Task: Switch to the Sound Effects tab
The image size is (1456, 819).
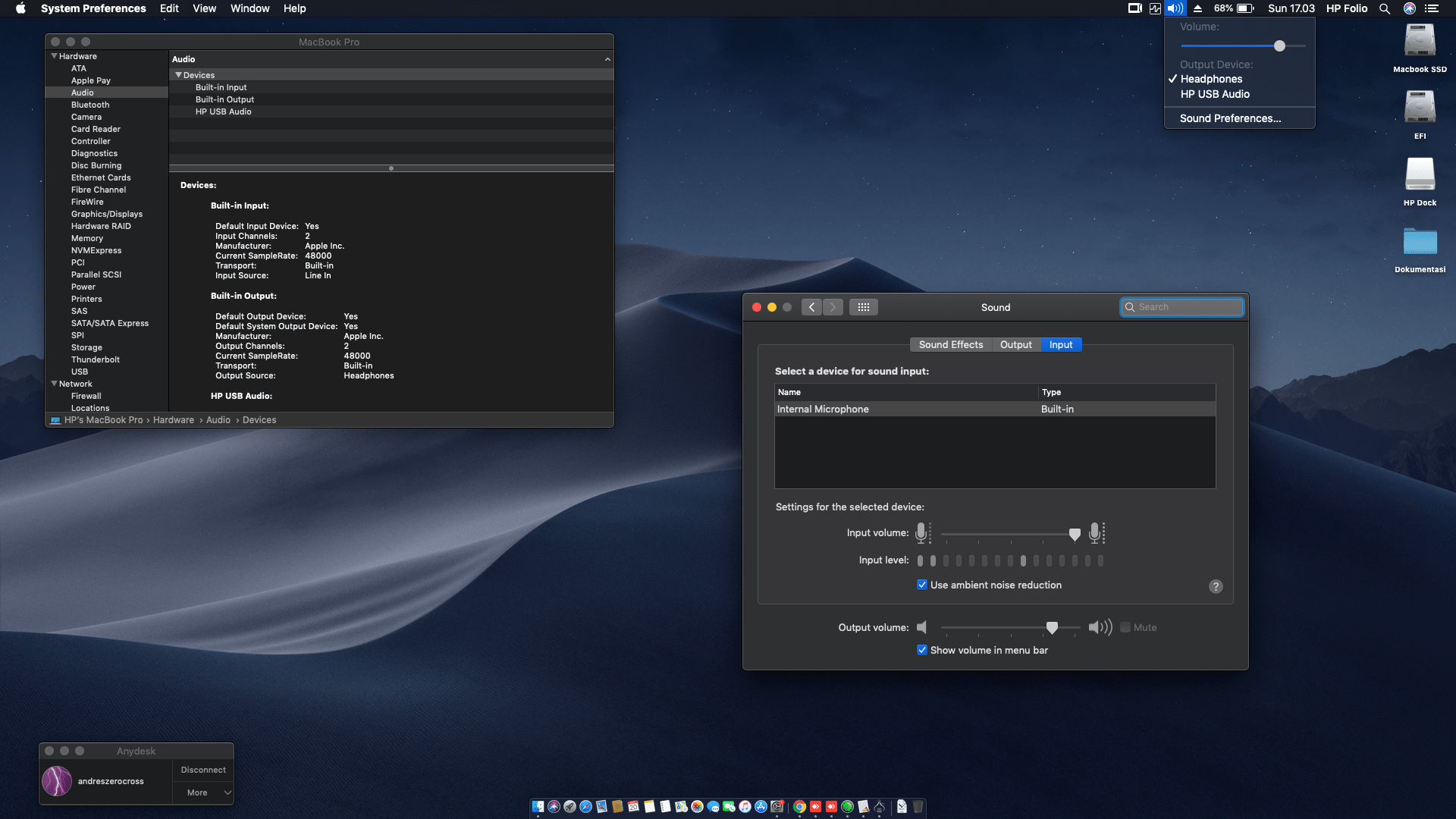Action: (x=951, y=344)
